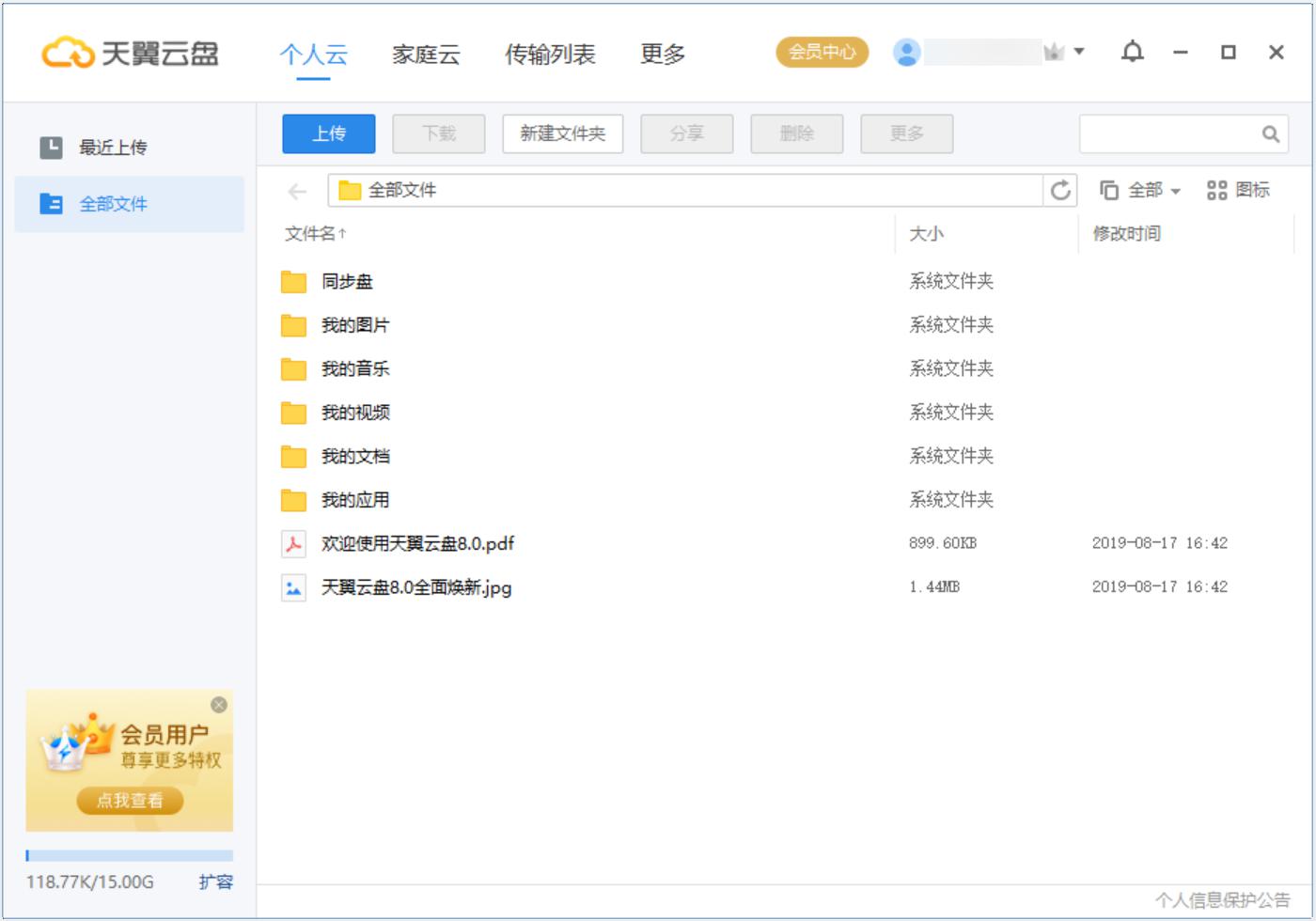Click the 上传 upload button

coord(328,133)
